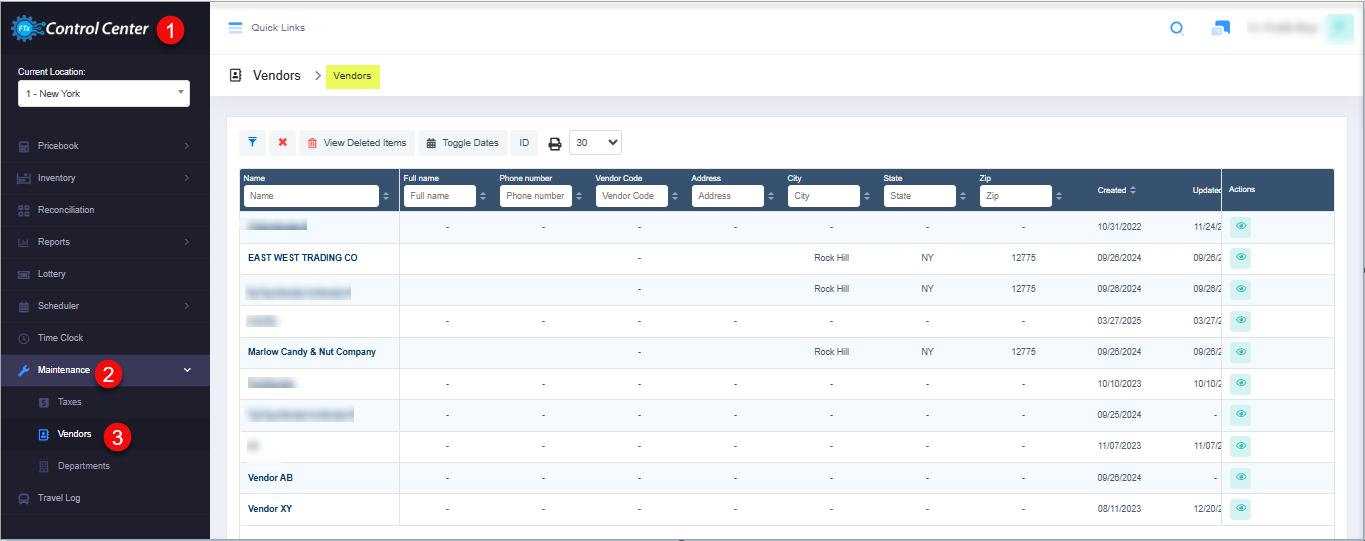1365x541 pixels.
Task: Click the Control Center logo
Action: pos(81,29)
